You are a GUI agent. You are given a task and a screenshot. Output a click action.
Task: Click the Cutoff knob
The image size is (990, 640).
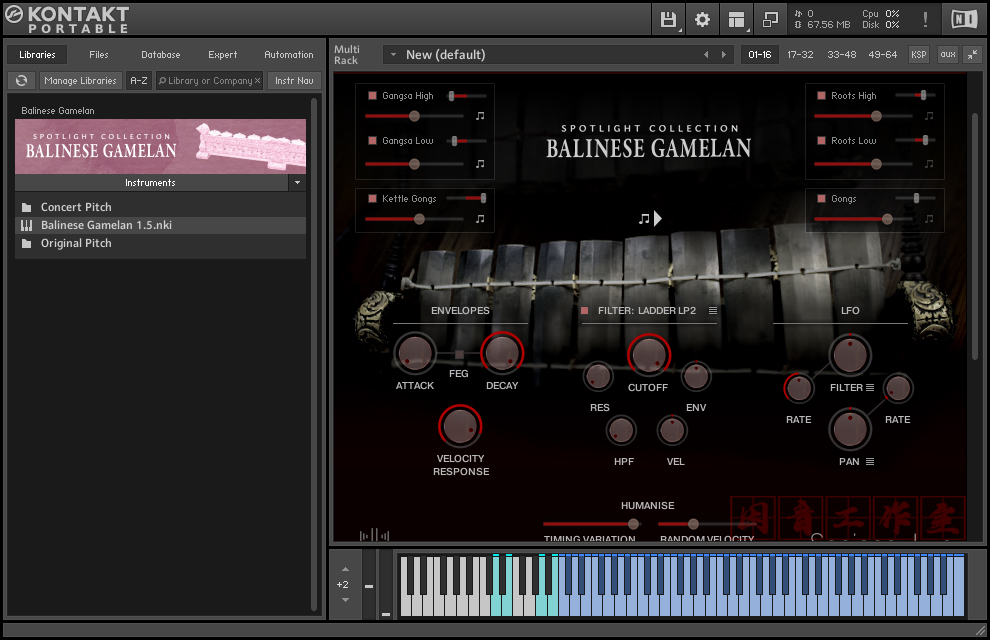tap(648, 355)
